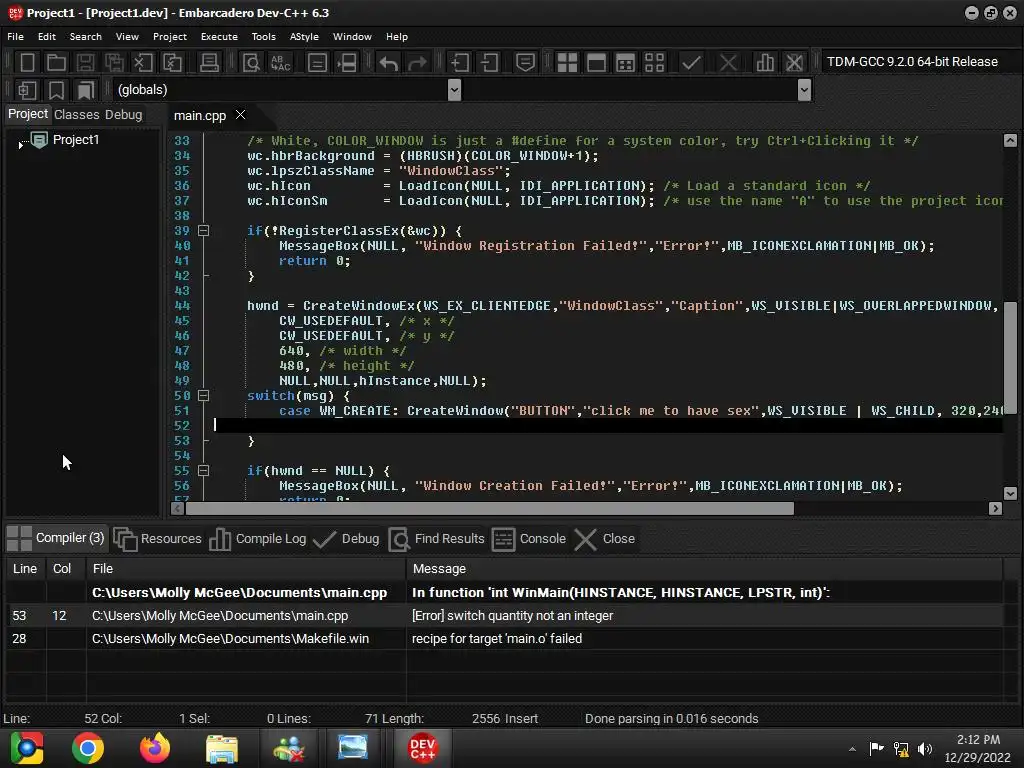This screenshot has width=1024, height=768.
Task: Click the File column header
Action: point(246,569)
